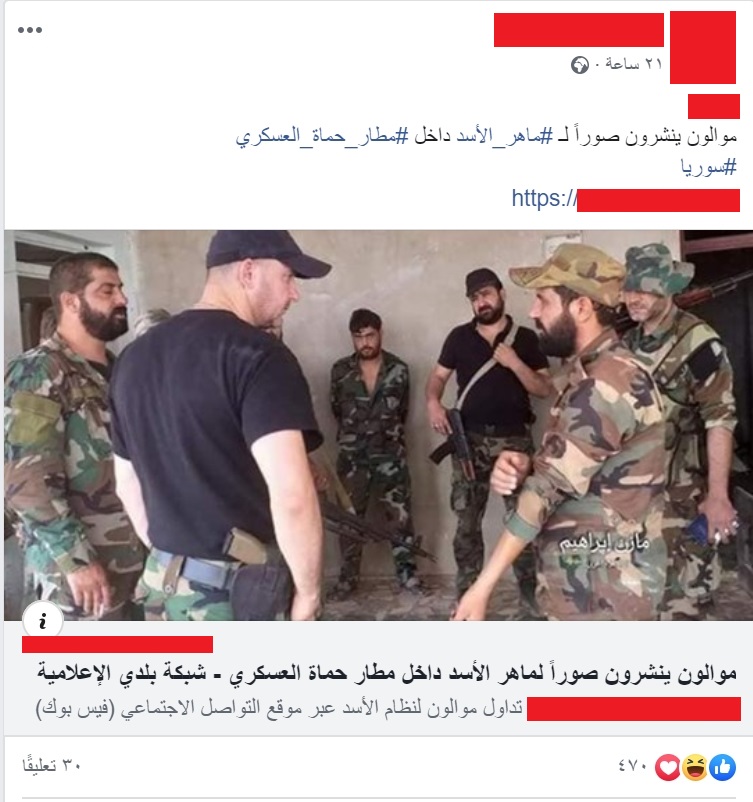Open the https:// link in post text
Viewport: 753px width, 802px height.
pyautogui.click(x=625, y=199)
